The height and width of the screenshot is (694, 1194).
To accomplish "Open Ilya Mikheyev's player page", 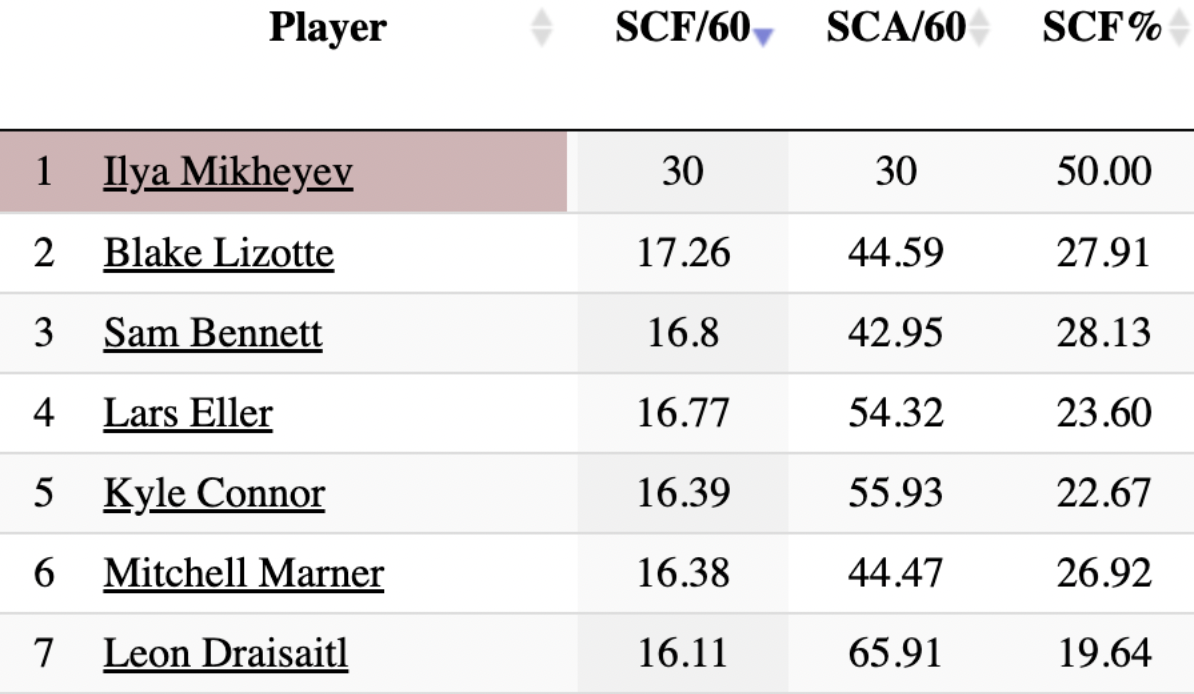I will pos(228,172).
